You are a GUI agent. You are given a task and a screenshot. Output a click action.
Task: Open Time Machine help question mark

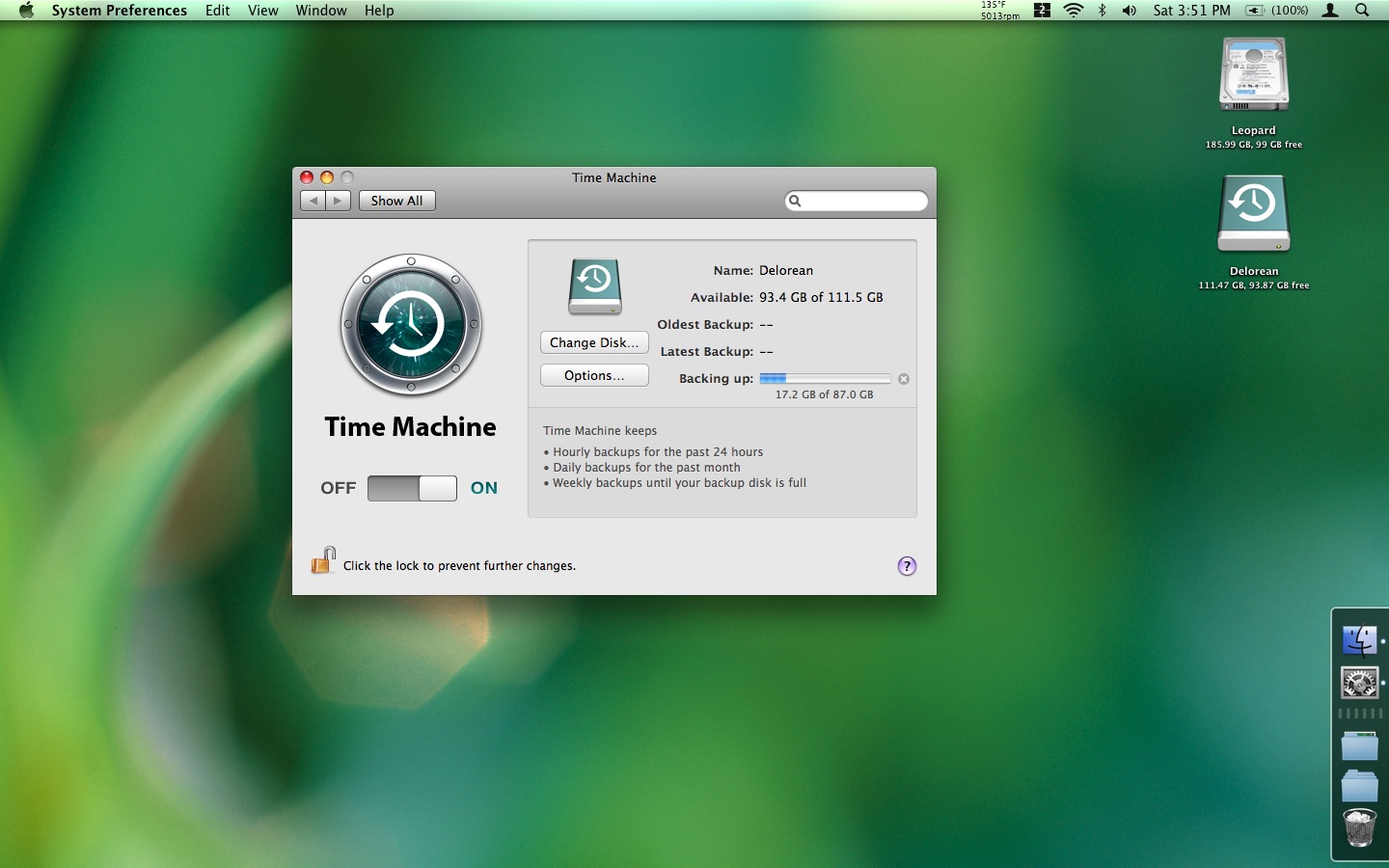coord(907,566)
